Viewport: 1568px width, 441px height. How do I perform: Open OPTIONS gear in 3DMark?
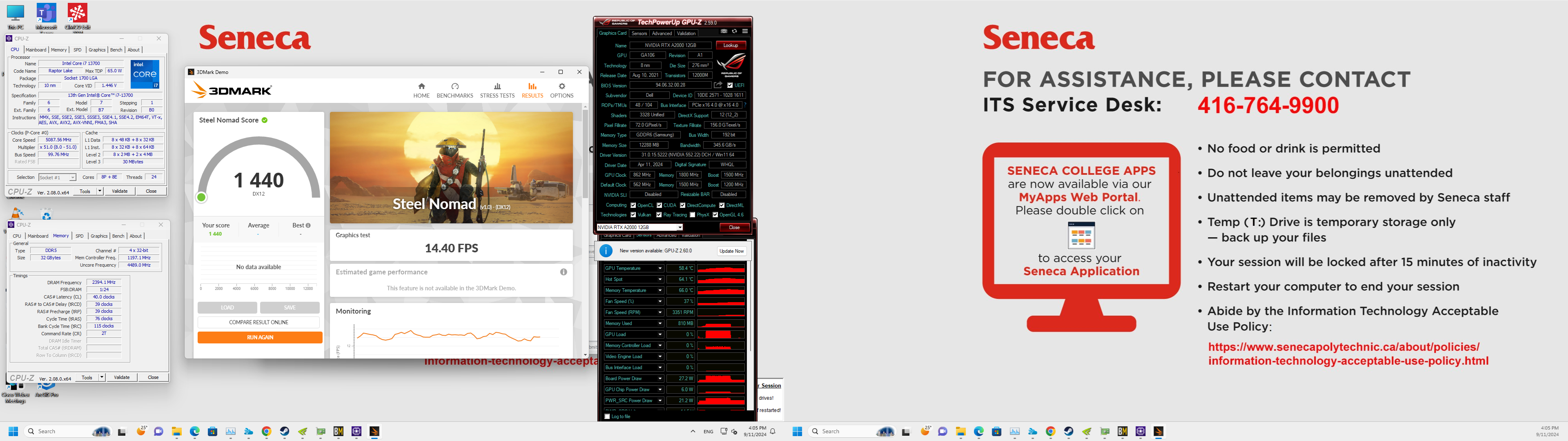561,91
